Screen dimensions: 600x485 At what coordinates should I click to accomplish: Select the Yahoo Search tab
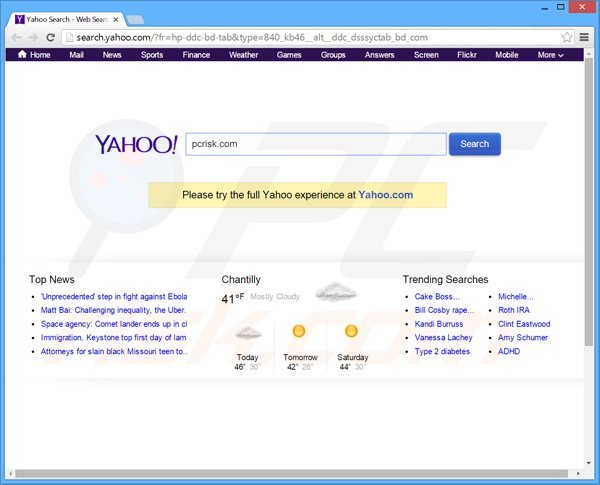pyautogui.click(x=67, y=20)
